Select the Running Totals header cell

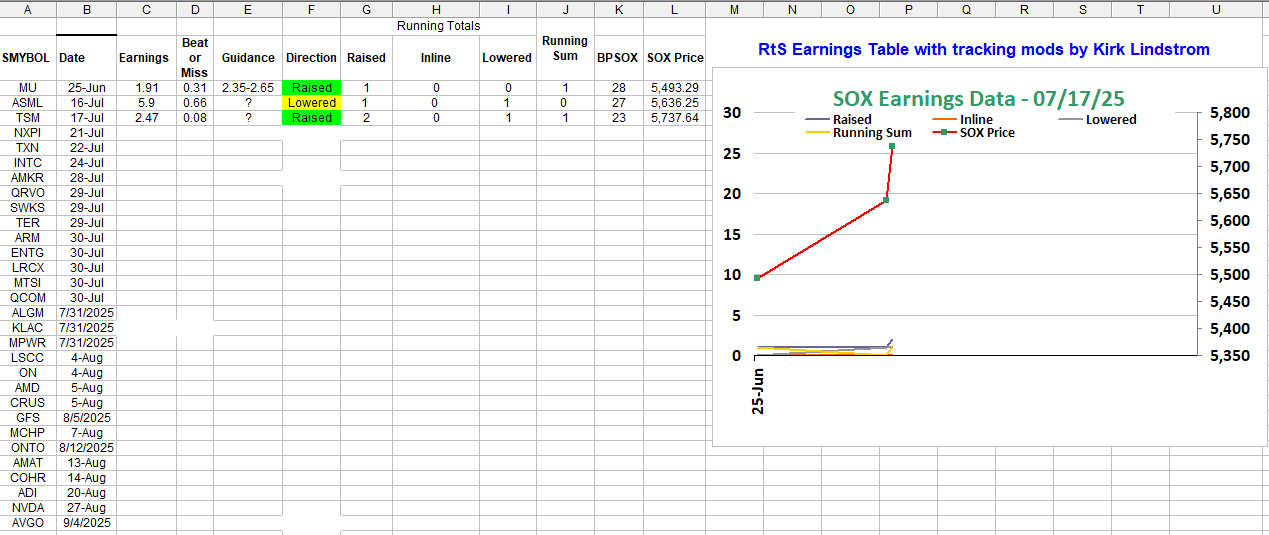coord(438,25)
